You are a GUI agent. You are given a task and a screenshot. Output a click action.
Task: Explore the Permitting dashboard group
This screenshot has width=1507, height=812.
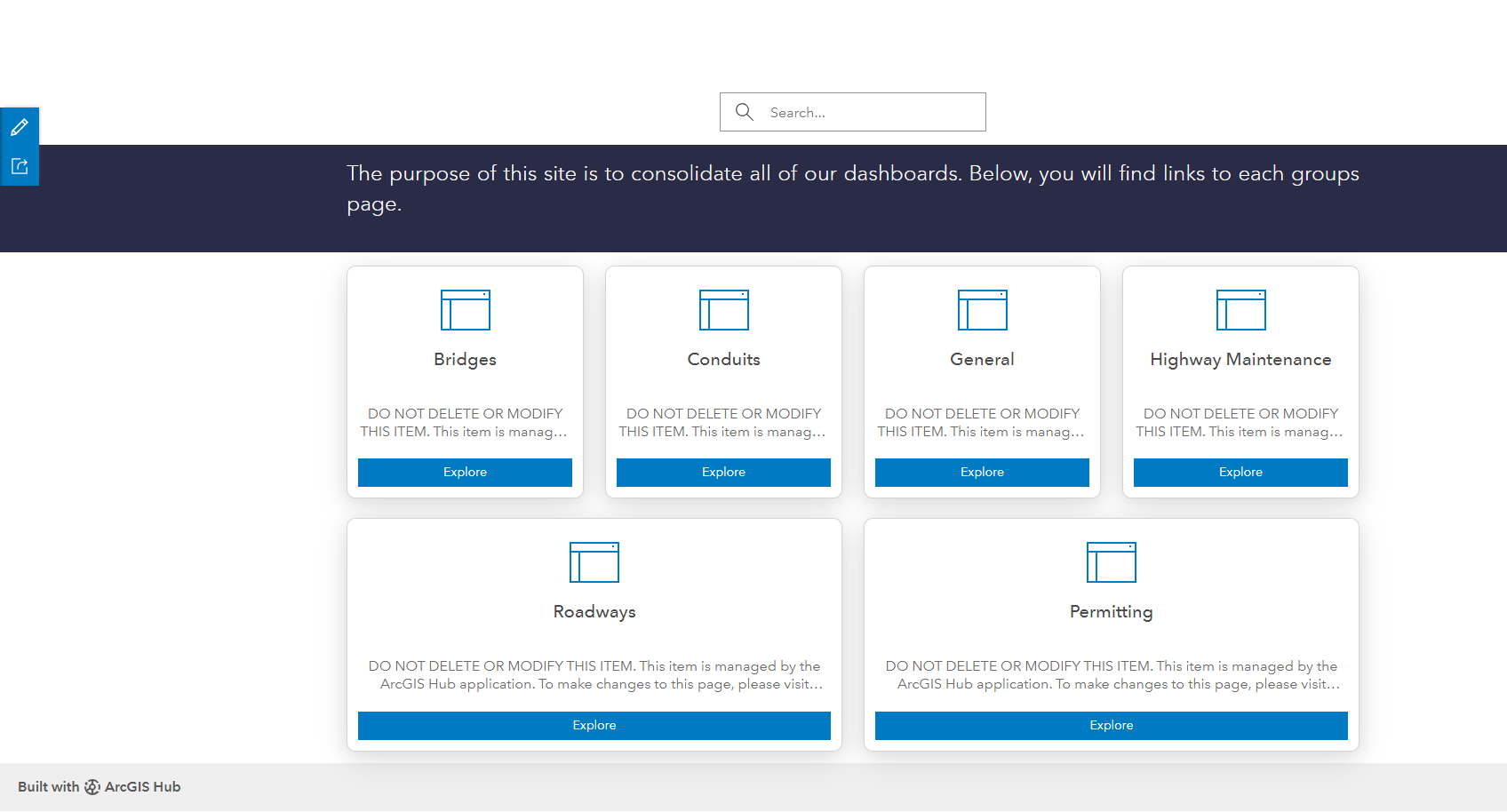pyautogui.click(x=1111, y=725)
